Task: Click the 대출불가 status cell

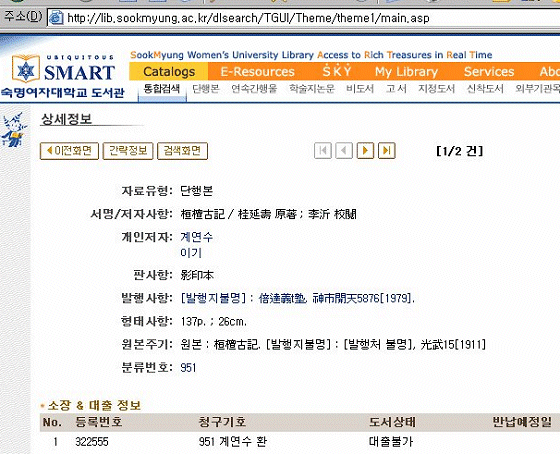Action: (391, 442)
